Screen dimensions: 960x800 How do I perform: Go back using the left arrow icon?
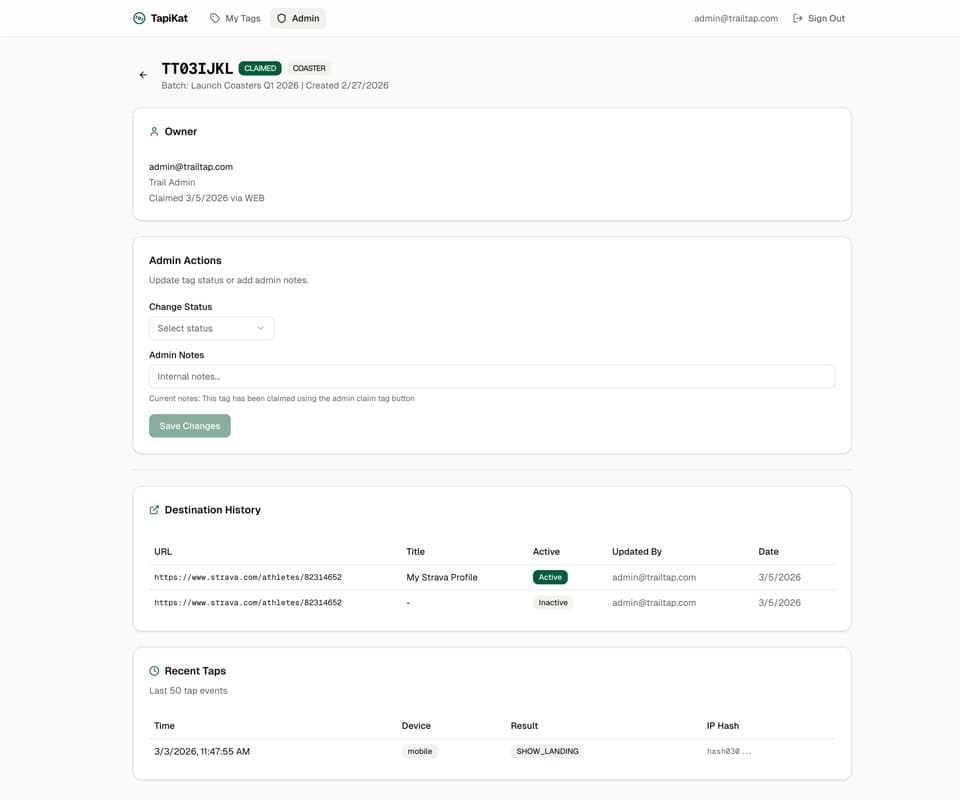143,75
